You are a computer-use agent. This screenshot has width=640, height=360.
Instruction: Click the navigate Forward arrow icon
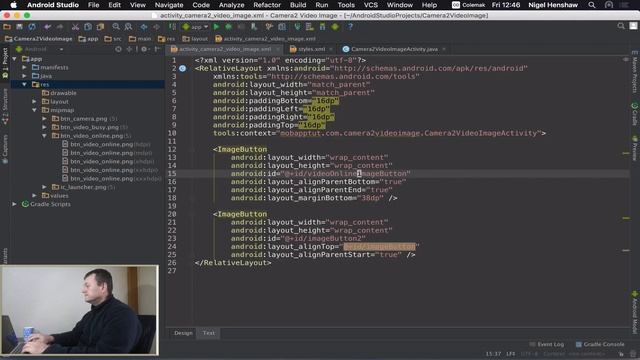point(156,27)
